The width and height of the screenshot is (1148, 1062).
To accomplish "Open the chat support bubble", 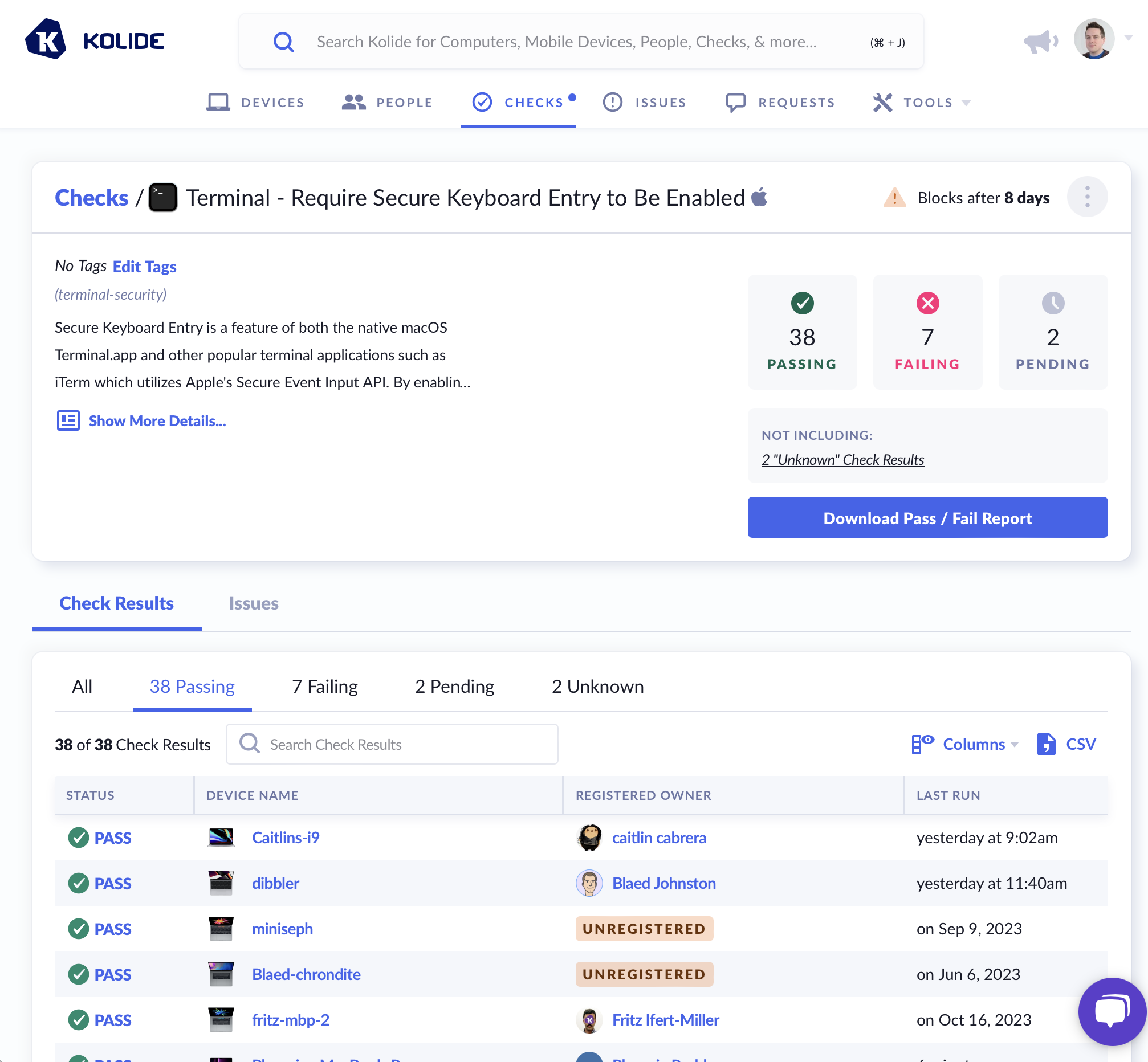I will coord(1111,1011).
